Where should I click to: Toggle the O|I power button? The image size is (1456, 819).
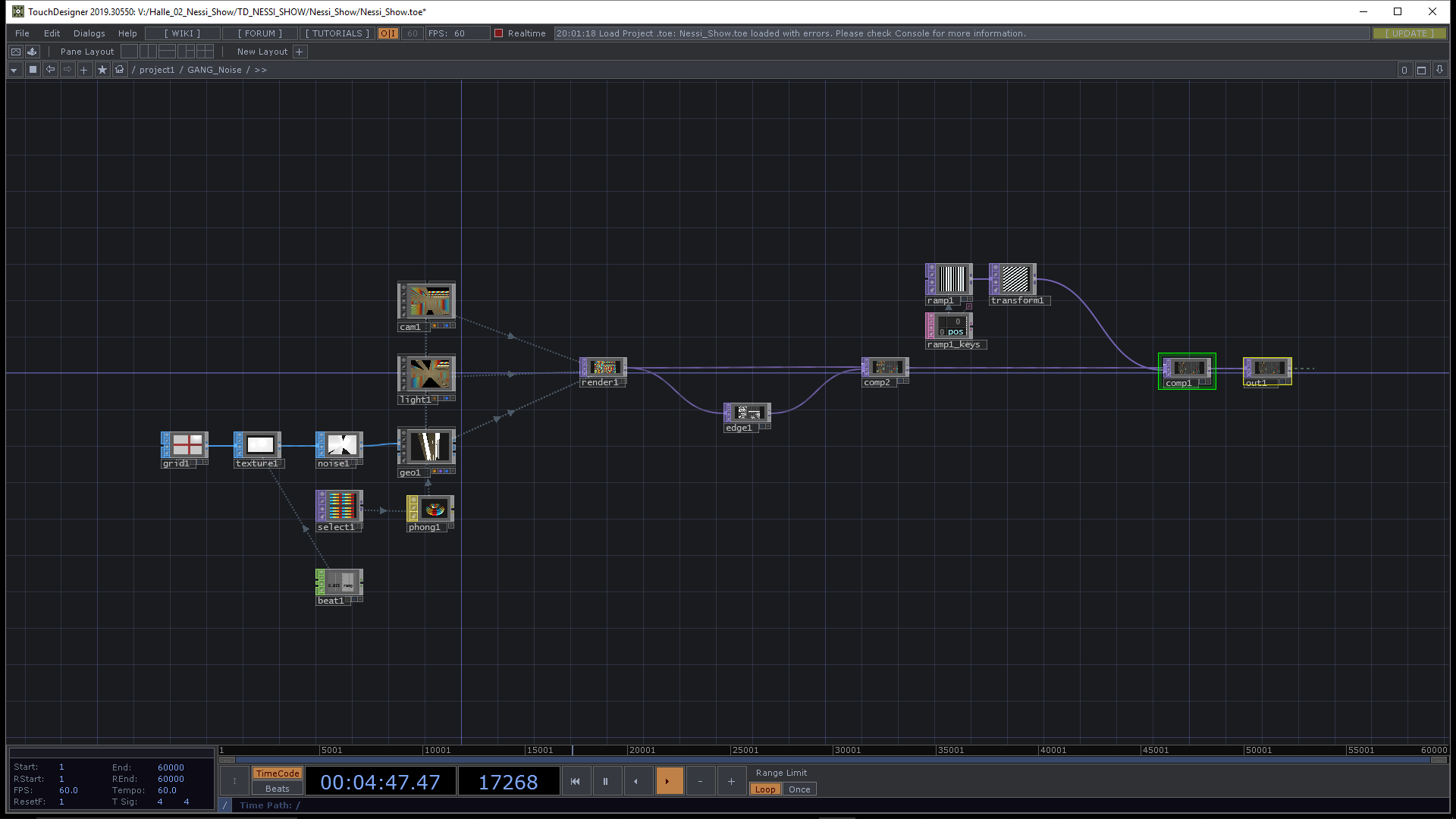click(388, 33)
